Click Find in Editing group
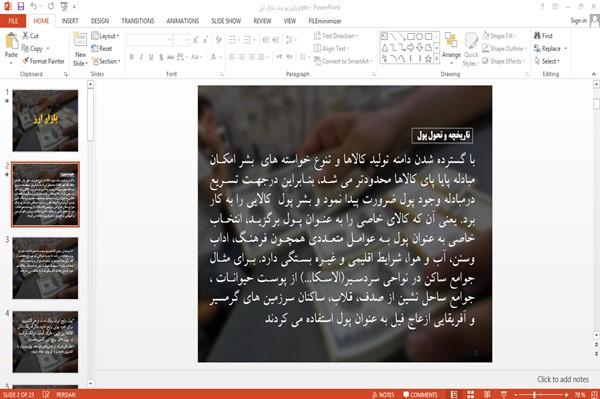The height and width of the screenshot is (399, 600). point(543,36)
